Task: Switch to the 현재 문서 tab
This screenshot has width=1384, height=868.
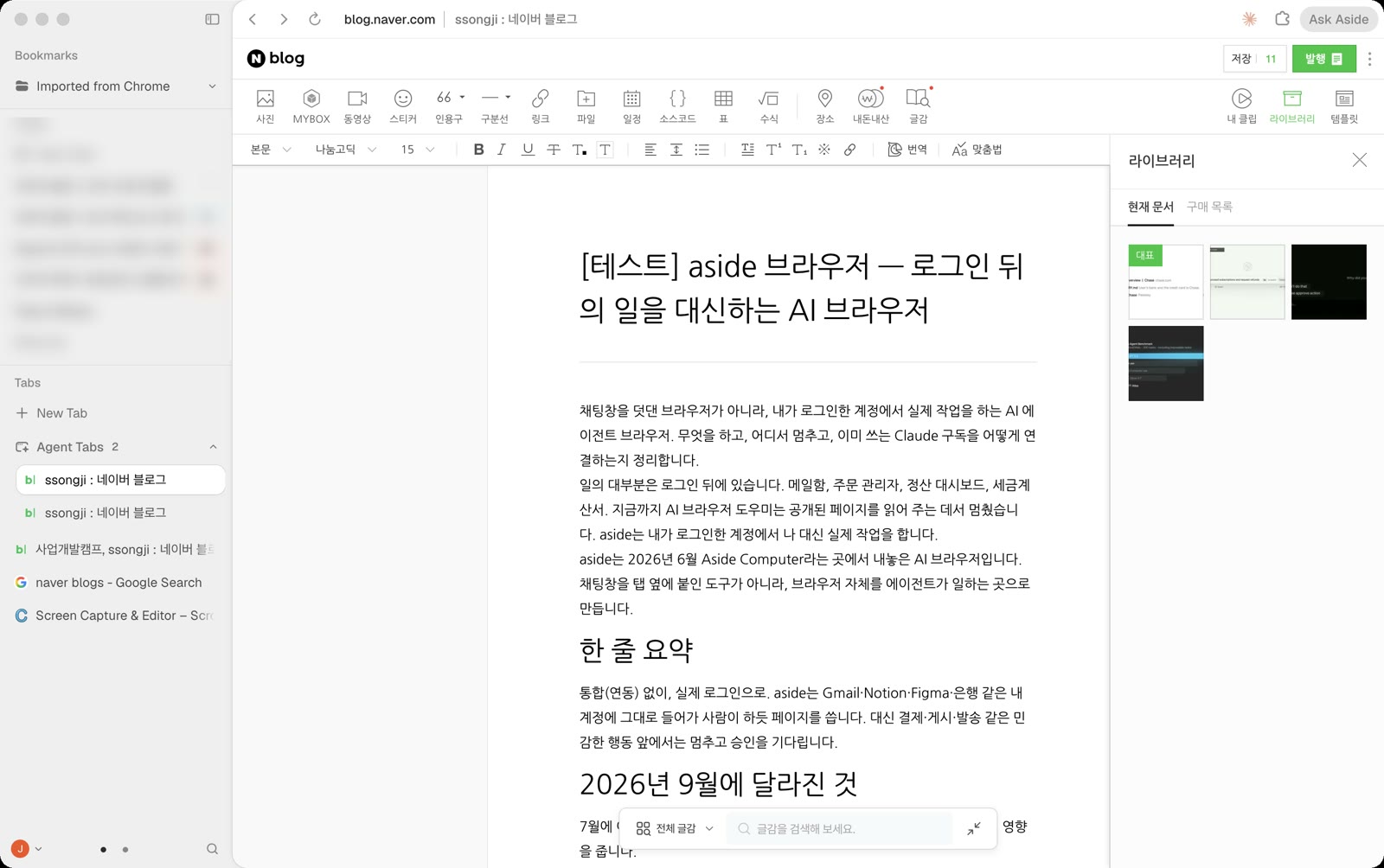Action: pyautogui.click(x=1150, y=207)
